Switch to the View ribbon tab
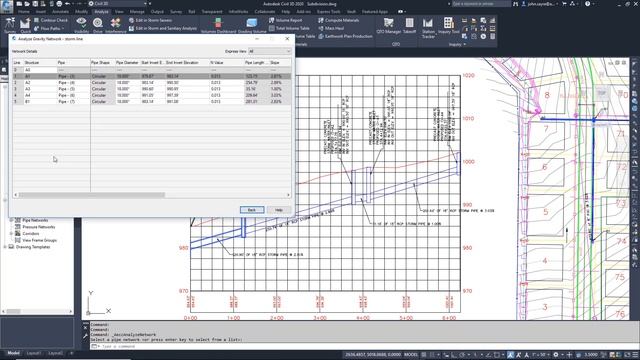The width and height of the screenshot is (640, 360). tap(119, 12)
